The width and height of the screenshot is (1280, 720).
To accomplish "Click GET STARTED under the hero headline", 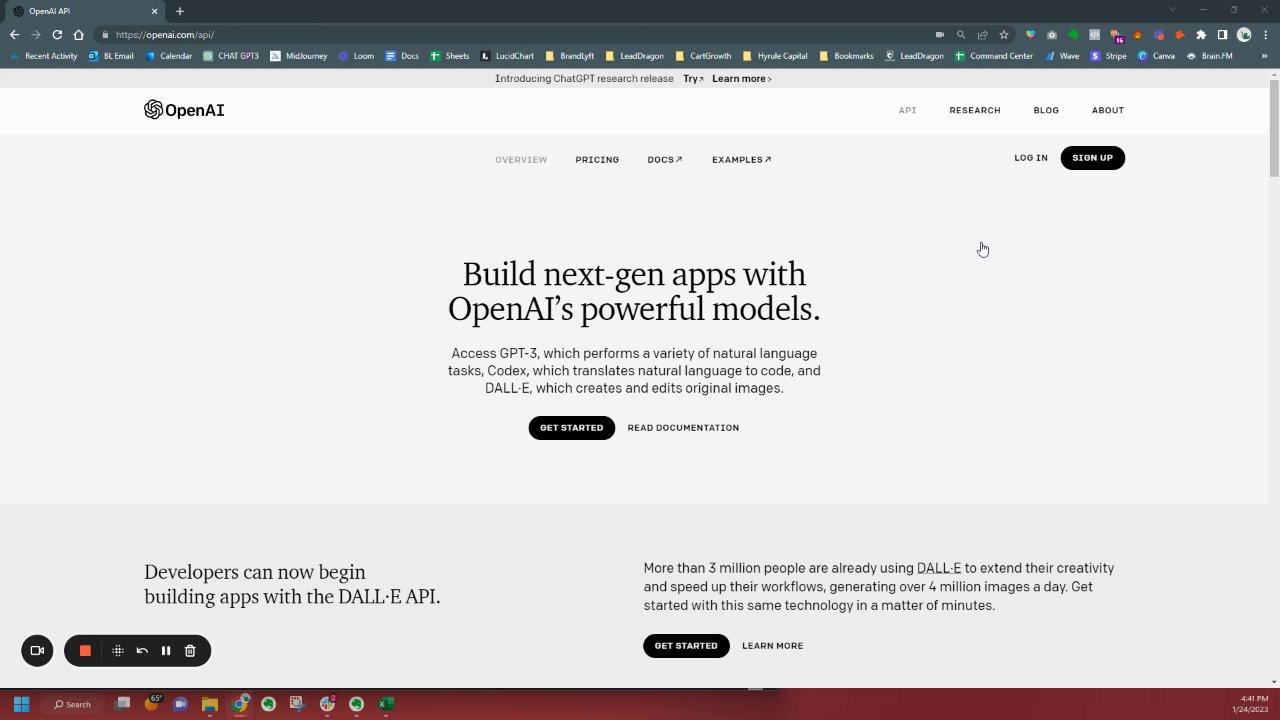I will 571,428.
